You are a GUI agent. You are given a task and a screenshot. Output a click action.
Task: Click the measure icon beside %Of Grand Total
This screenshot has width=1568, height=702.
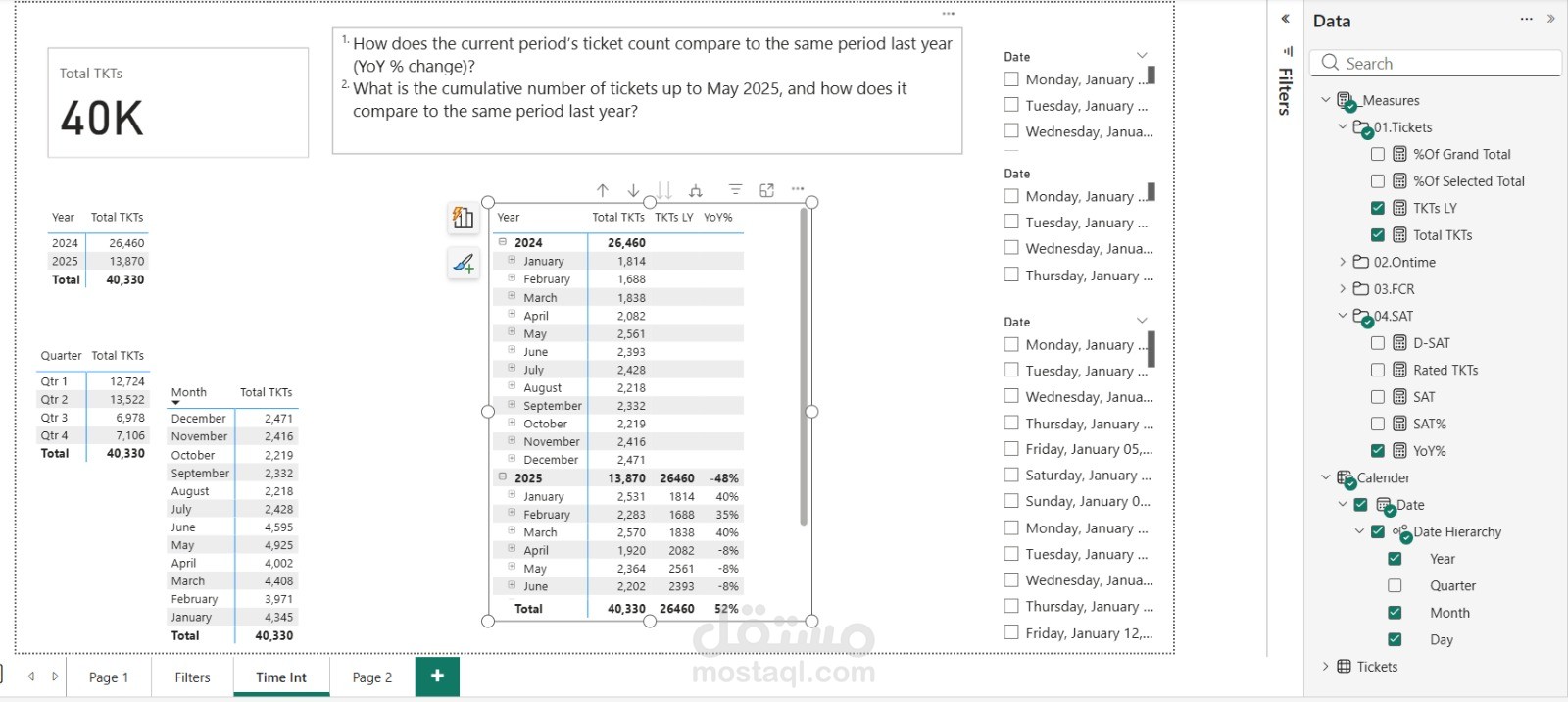pyautogui.click(x=1399, y=154)
